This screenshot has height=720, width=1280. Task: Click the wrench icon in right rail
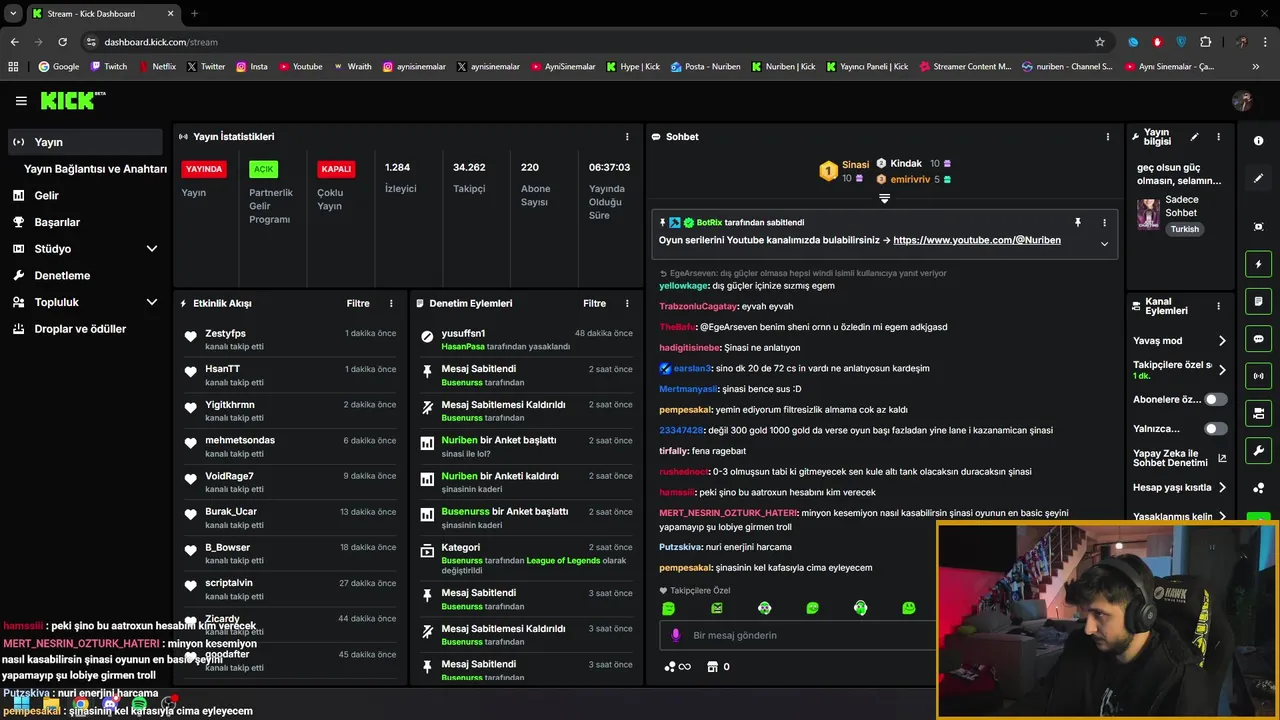click(1258, 450)
